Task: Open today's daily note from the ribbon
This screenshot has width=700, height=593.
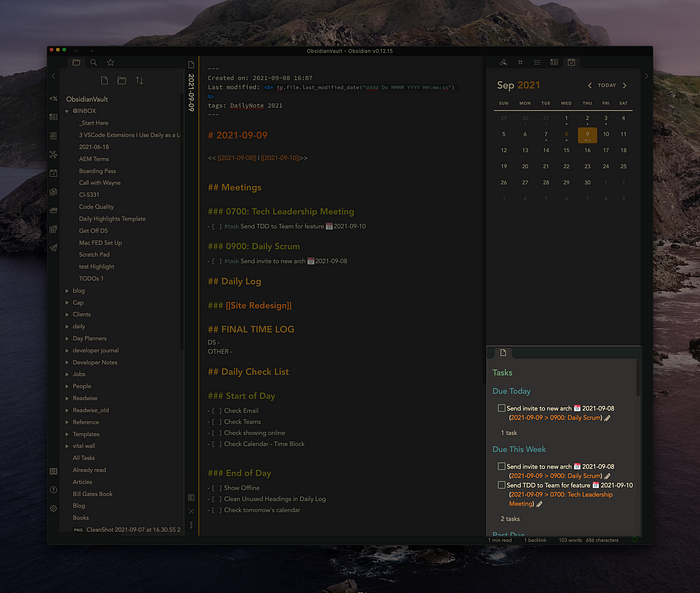Action: (x=54, y=173)
